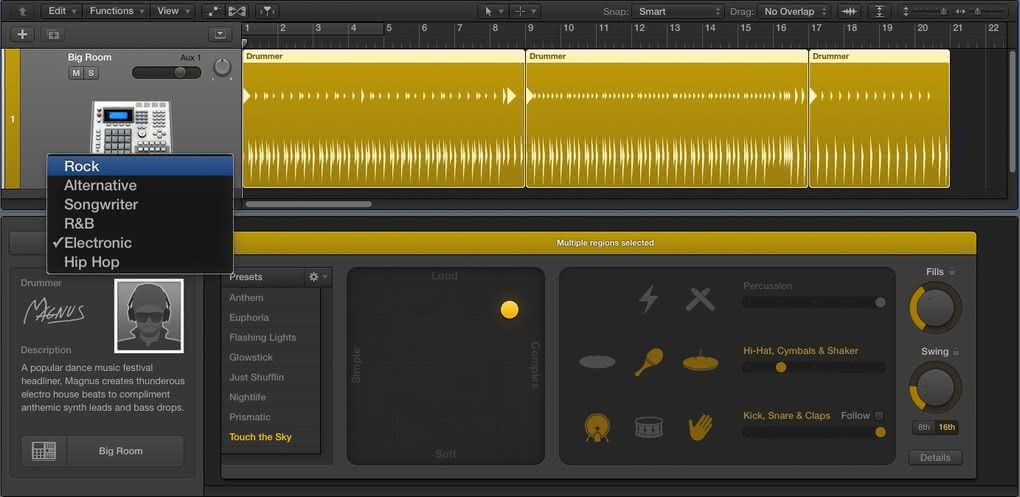
Task: Toggle the automation curve toolbar icon
Action: [x=213, y=11]
